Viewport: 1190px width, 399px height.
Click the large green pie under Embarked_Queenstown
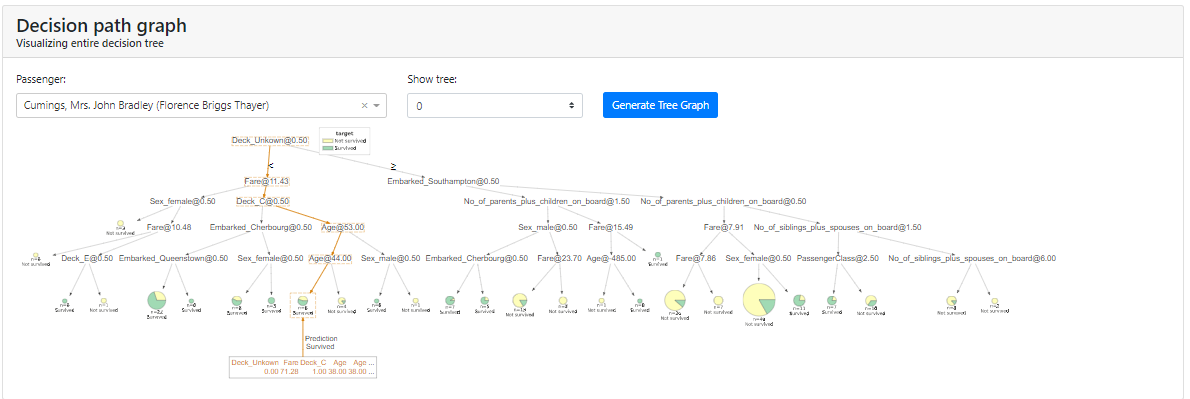pyautogui.click(x=156, y=300)
